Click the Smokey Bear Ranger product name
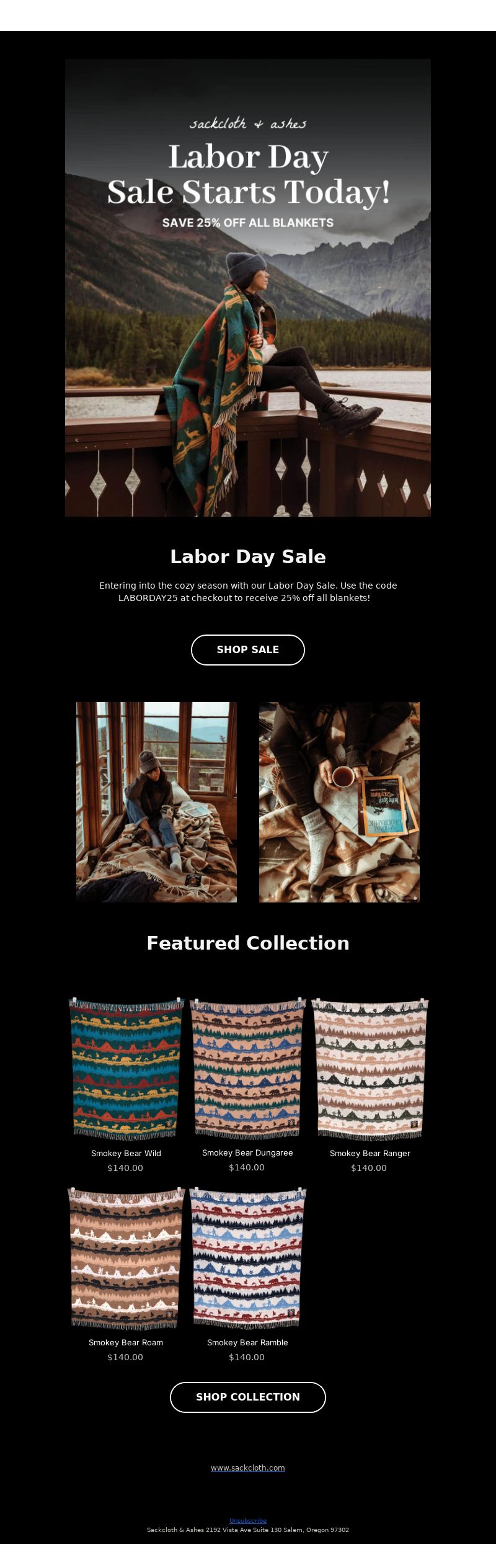496x1568 pixels. (x=370, y=1153)
